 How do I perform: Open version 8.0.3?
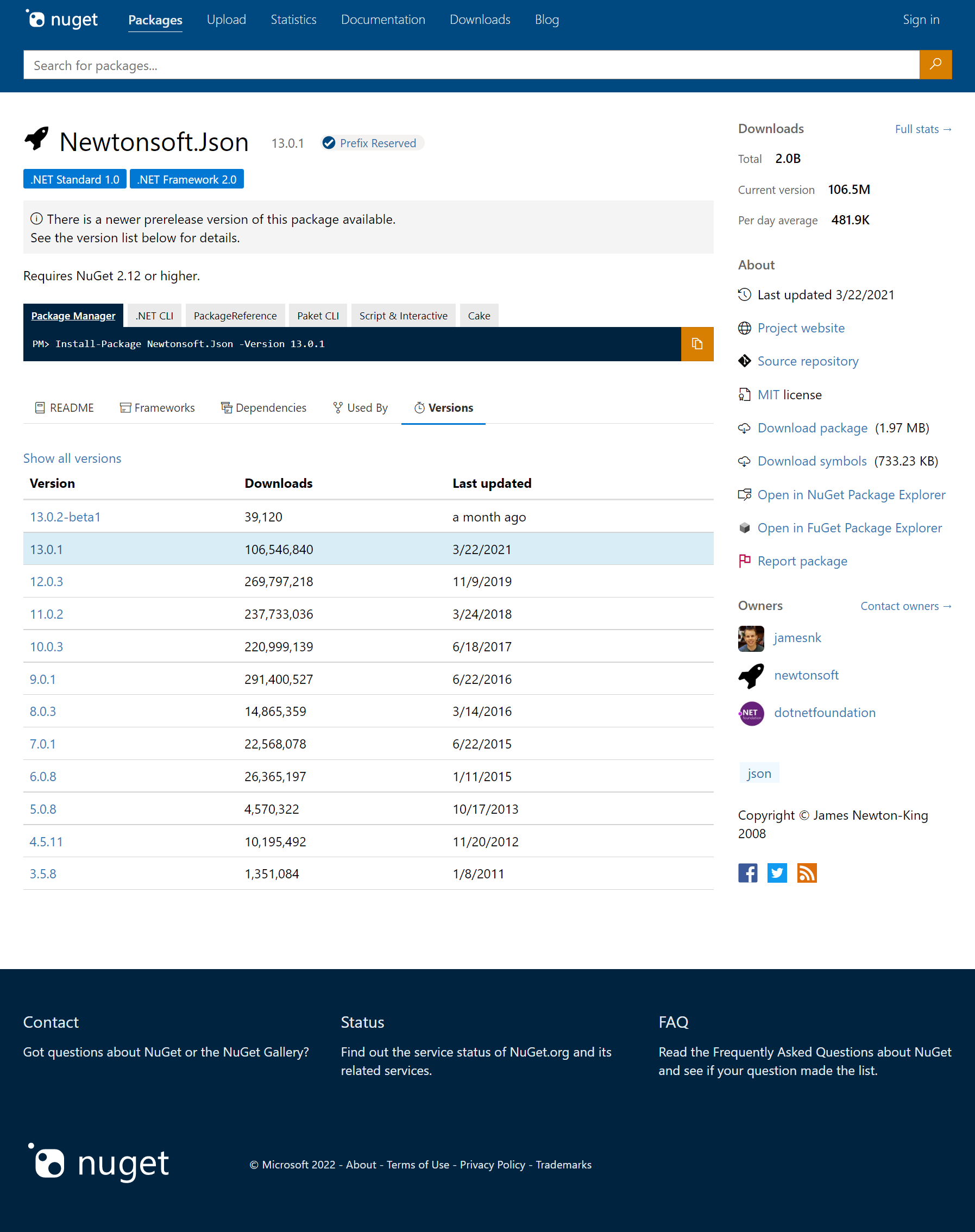pyautogui.click(x=43, y=712)
